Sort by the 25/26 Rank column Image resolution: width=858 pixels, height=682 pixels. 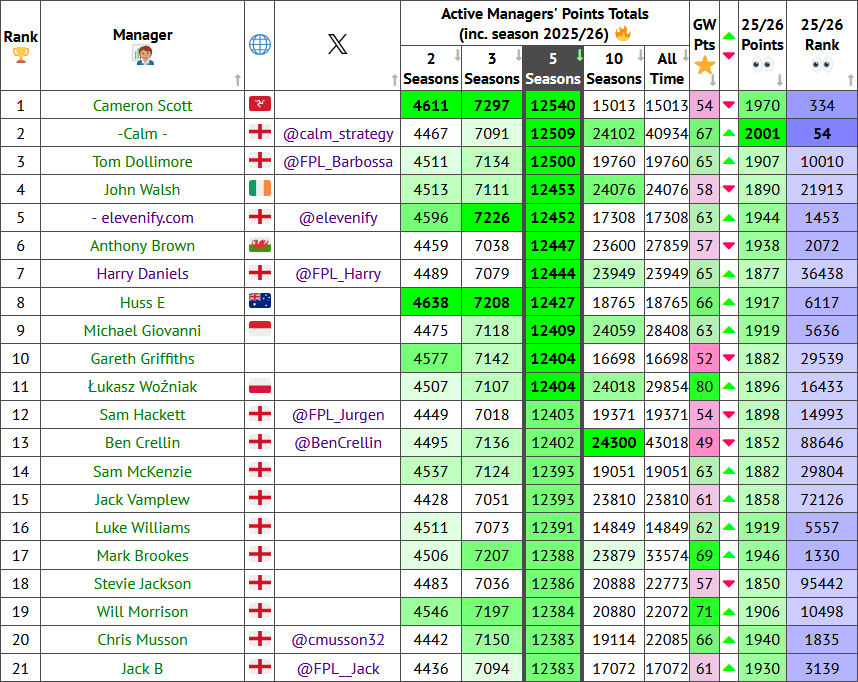coord(822,45)
